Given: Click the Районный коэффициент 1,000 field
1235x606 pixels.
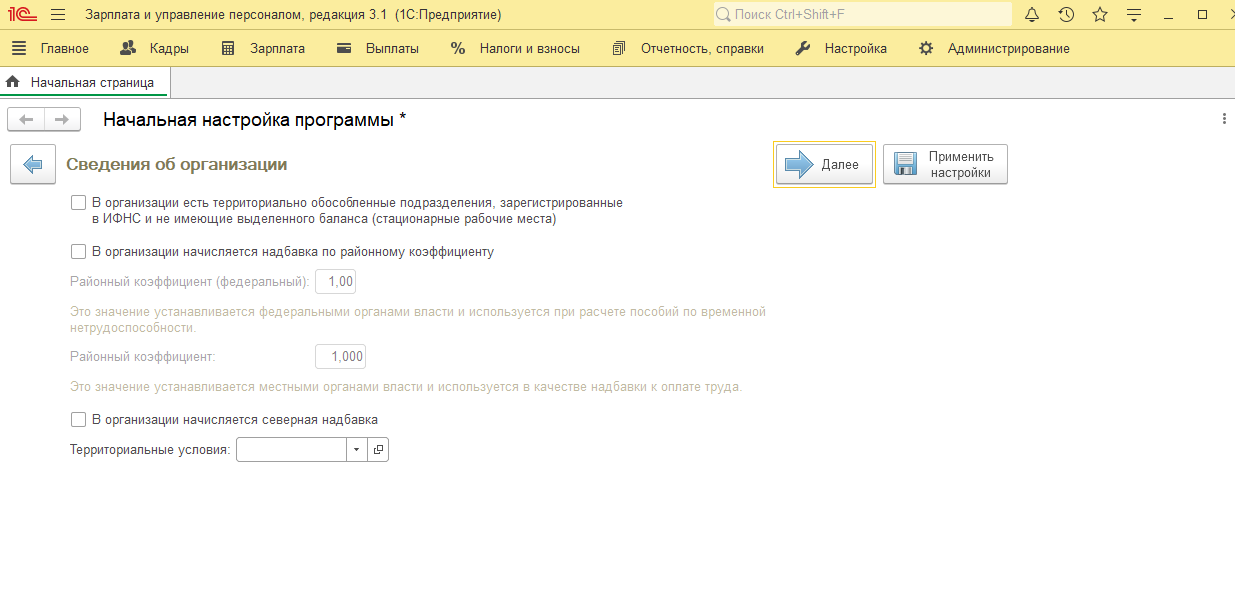Looking at the screenshot, I should (340, 357).
